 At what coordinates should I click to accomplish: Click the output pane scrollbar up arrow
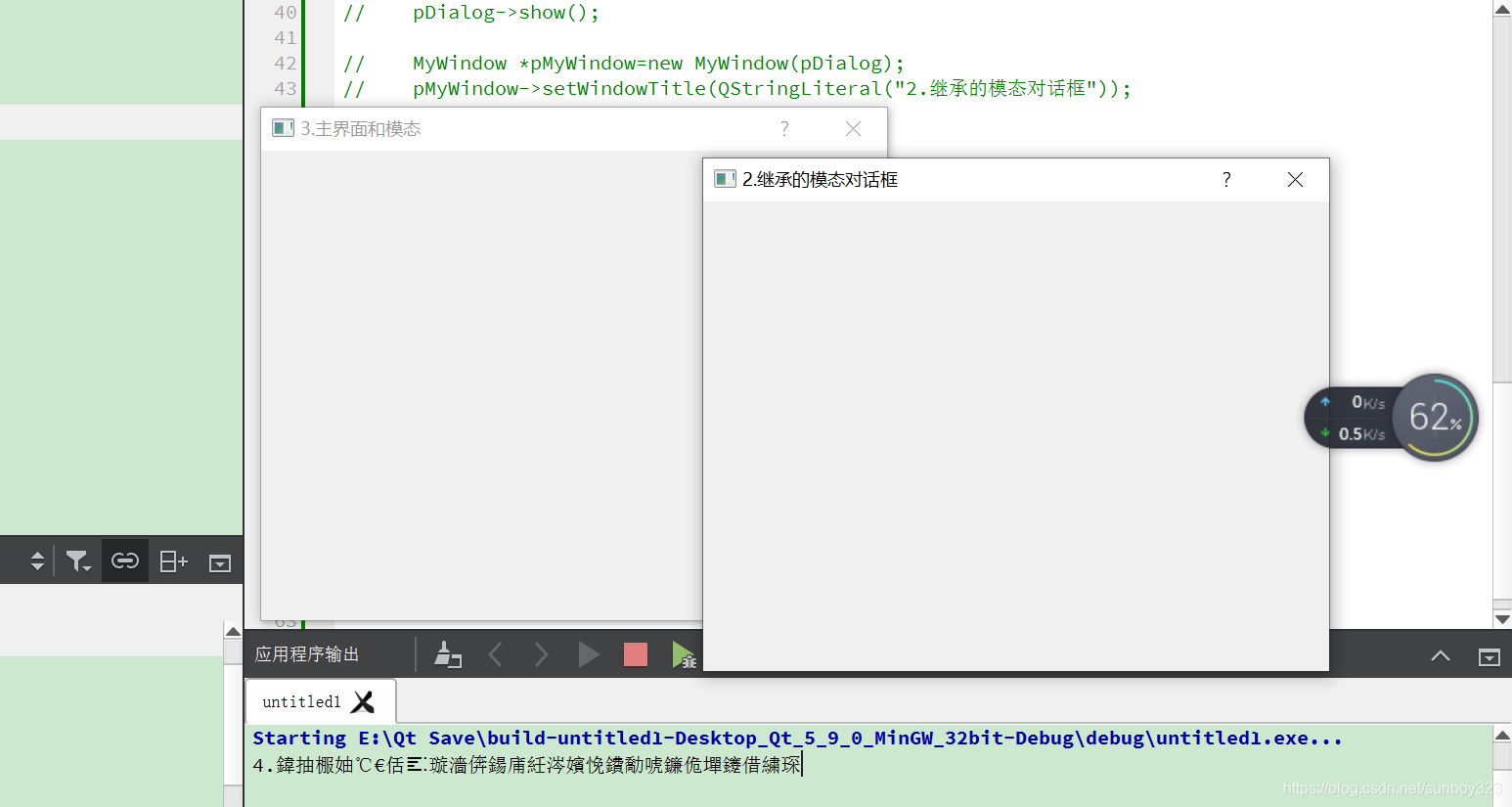tap(1502, 735)
